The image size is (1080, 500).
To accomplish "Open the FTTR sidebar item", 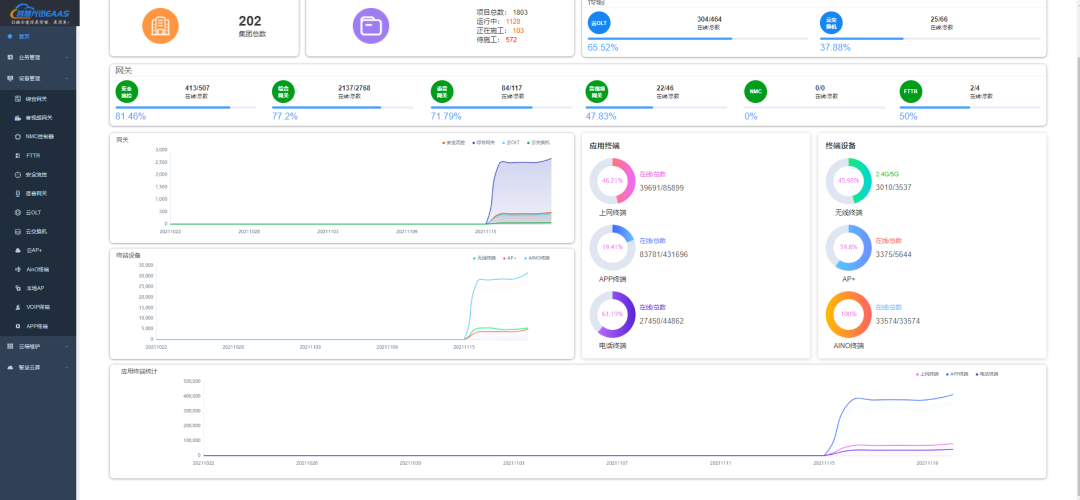I will point(39,156).
